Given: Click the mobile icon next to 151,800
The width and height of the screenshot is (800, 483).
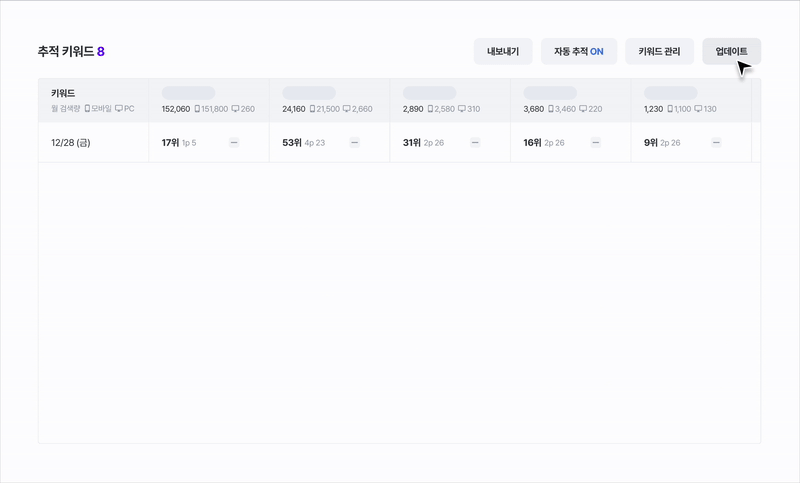Looking at the screenshot, I should pos(197,109).
